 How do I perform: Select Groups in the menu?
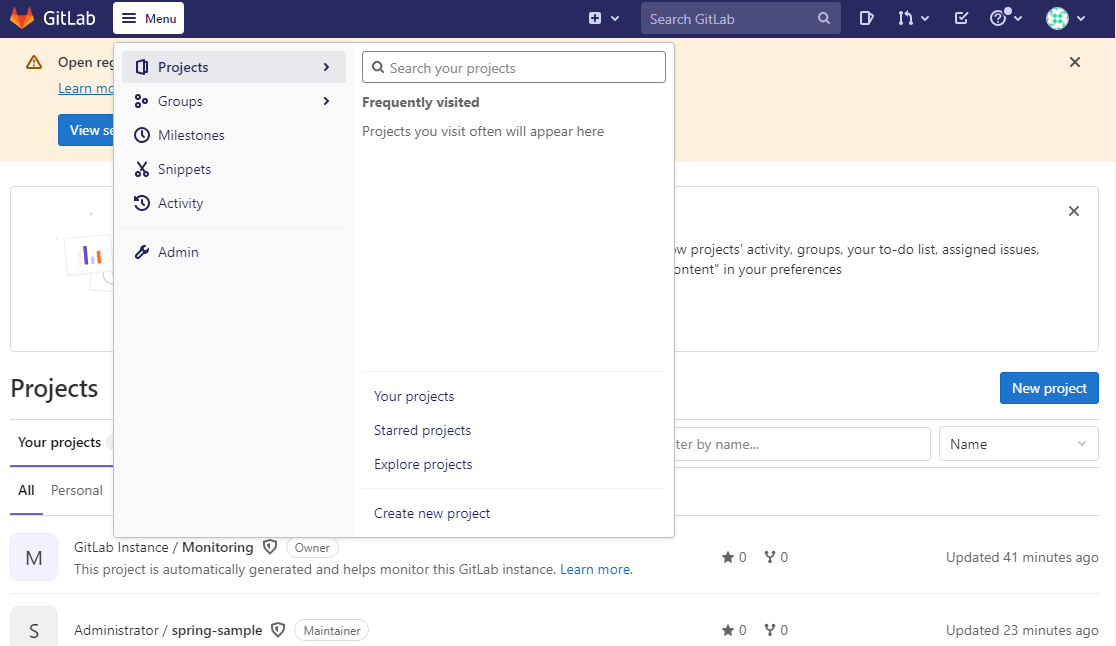point(233,101)
